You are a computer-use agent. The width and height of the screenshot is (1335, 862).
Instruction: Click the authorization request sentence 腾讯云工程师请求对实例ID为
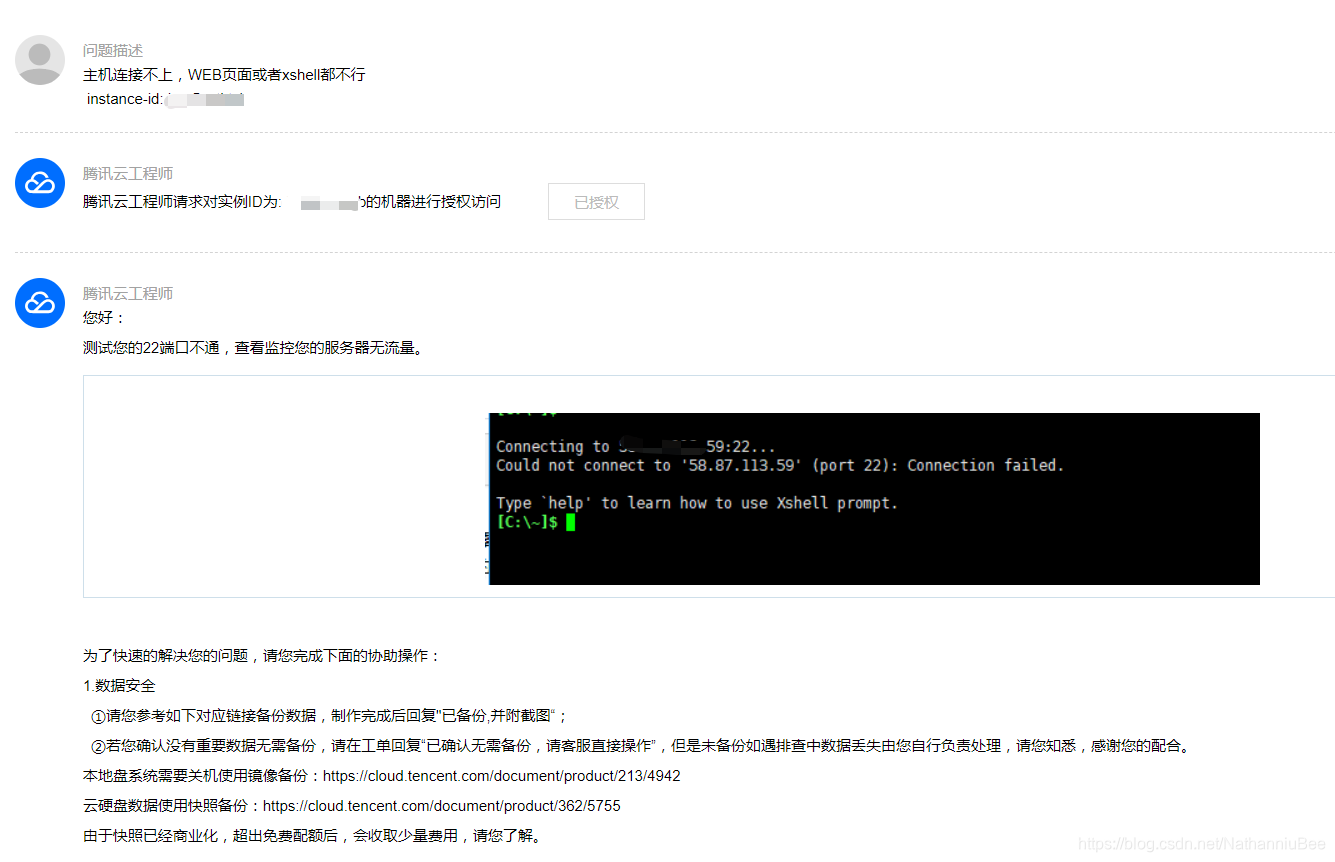pyautogui.click(x=292, y=202)
